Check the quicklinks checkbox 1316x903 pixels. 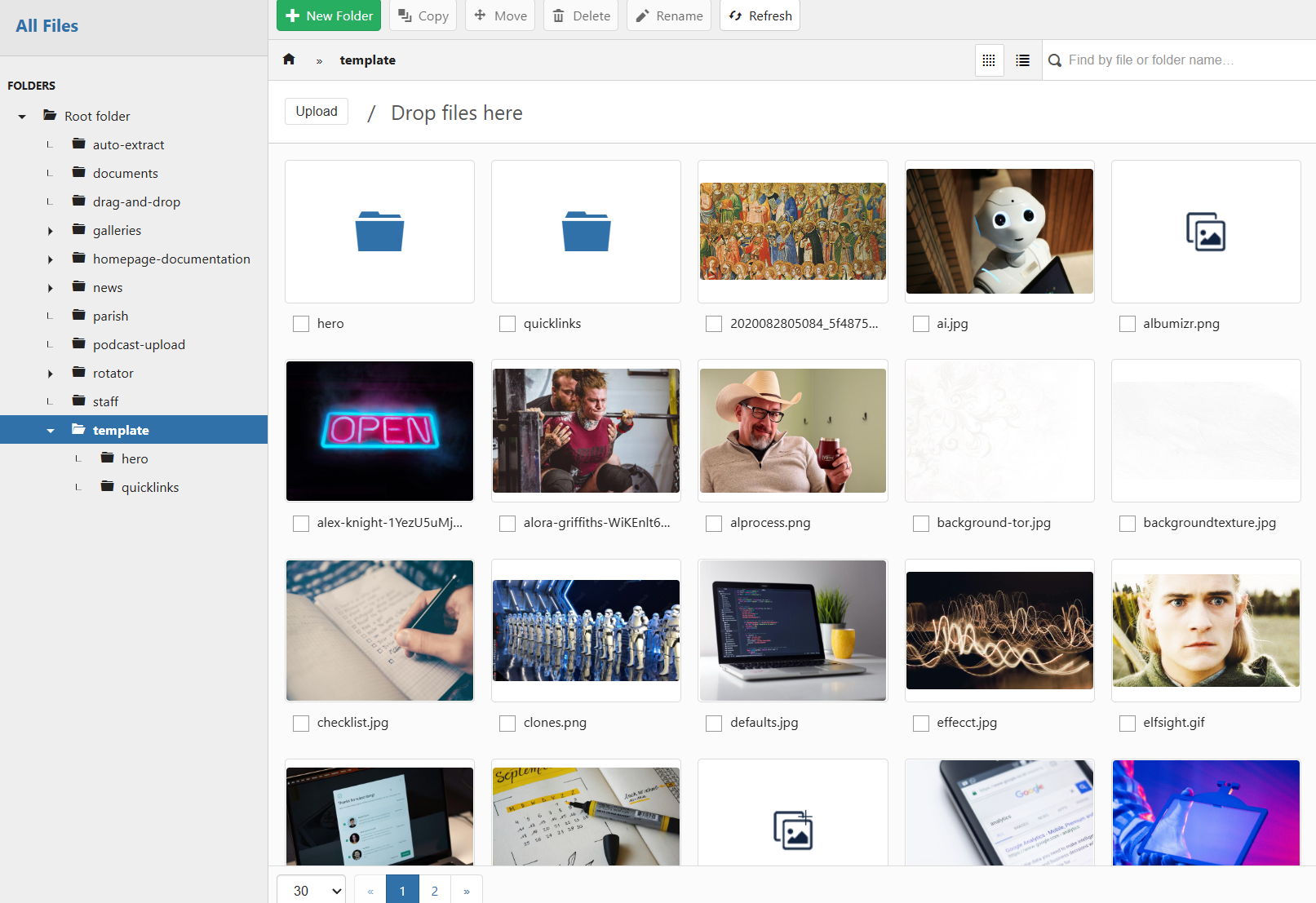[x=507, y=324]
